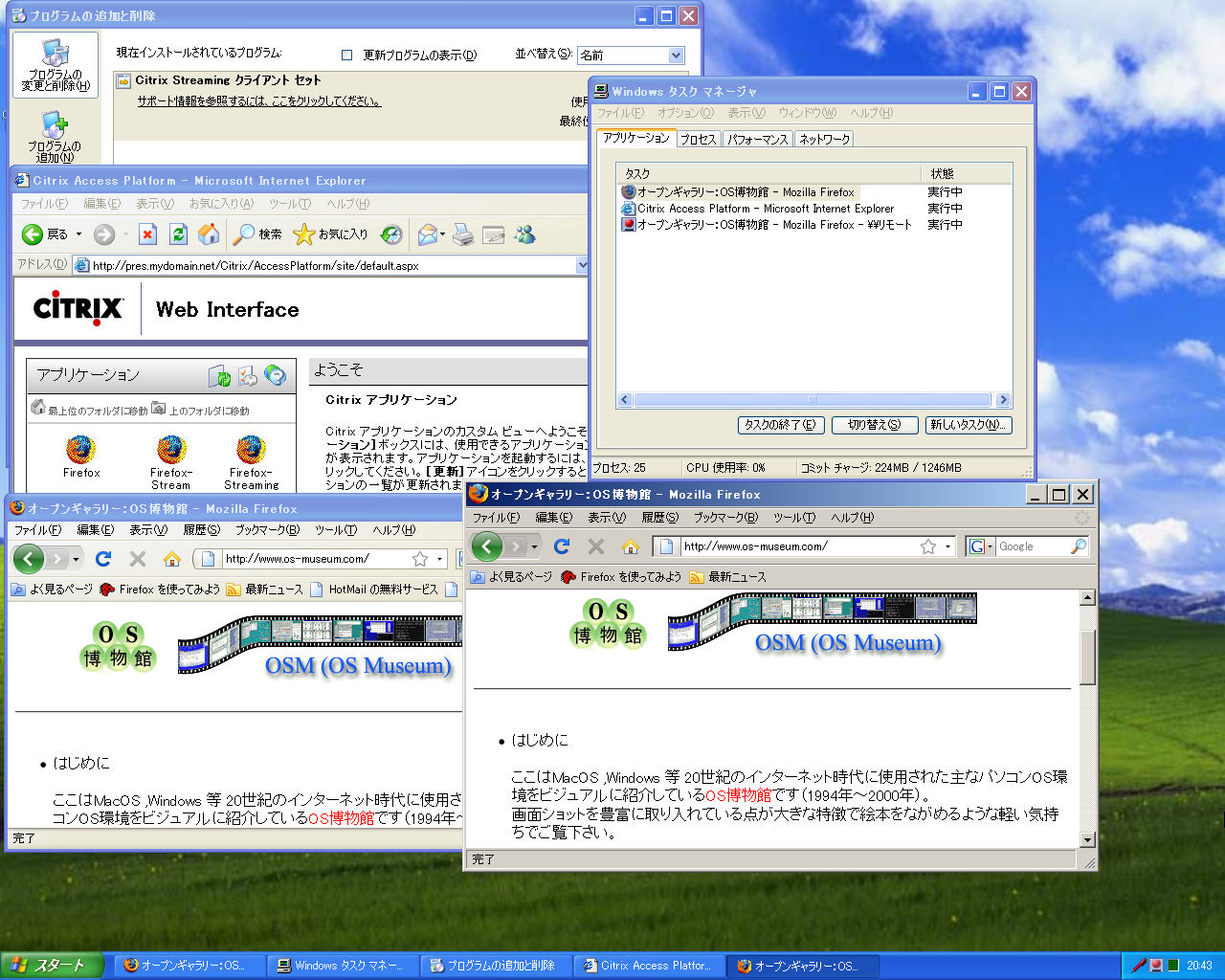Click the スタート button on taskbar

point(52,966)
